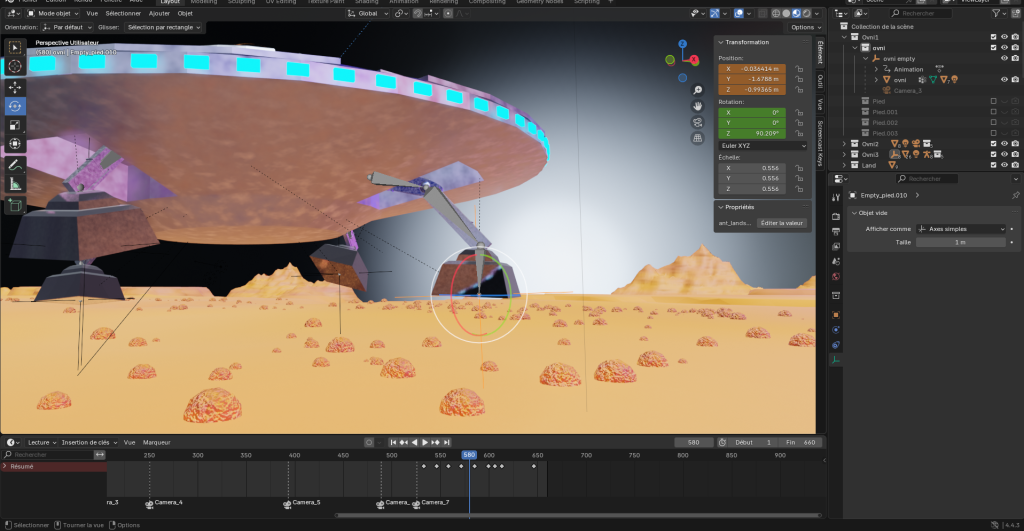Click the Éditer la valeur button
This screenshot has height=531, width=1024.
click(x=781, y=223)
